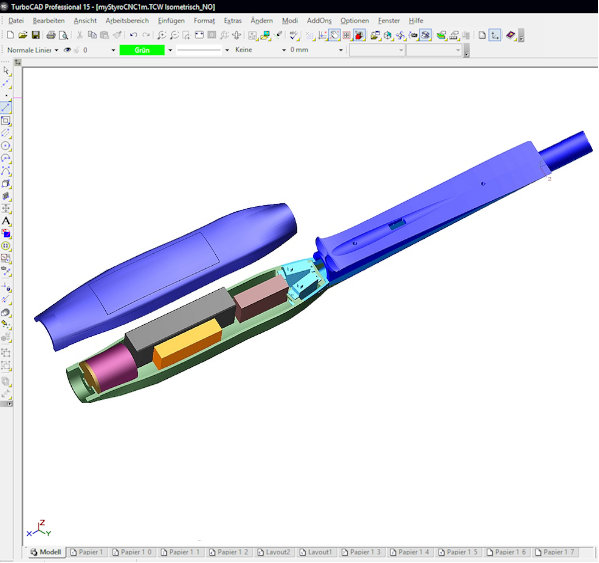The height and width of the screenshot is (563, 599).
Task: Expand the left toolbar overflow arrow
Action: (x=6, y=403)
